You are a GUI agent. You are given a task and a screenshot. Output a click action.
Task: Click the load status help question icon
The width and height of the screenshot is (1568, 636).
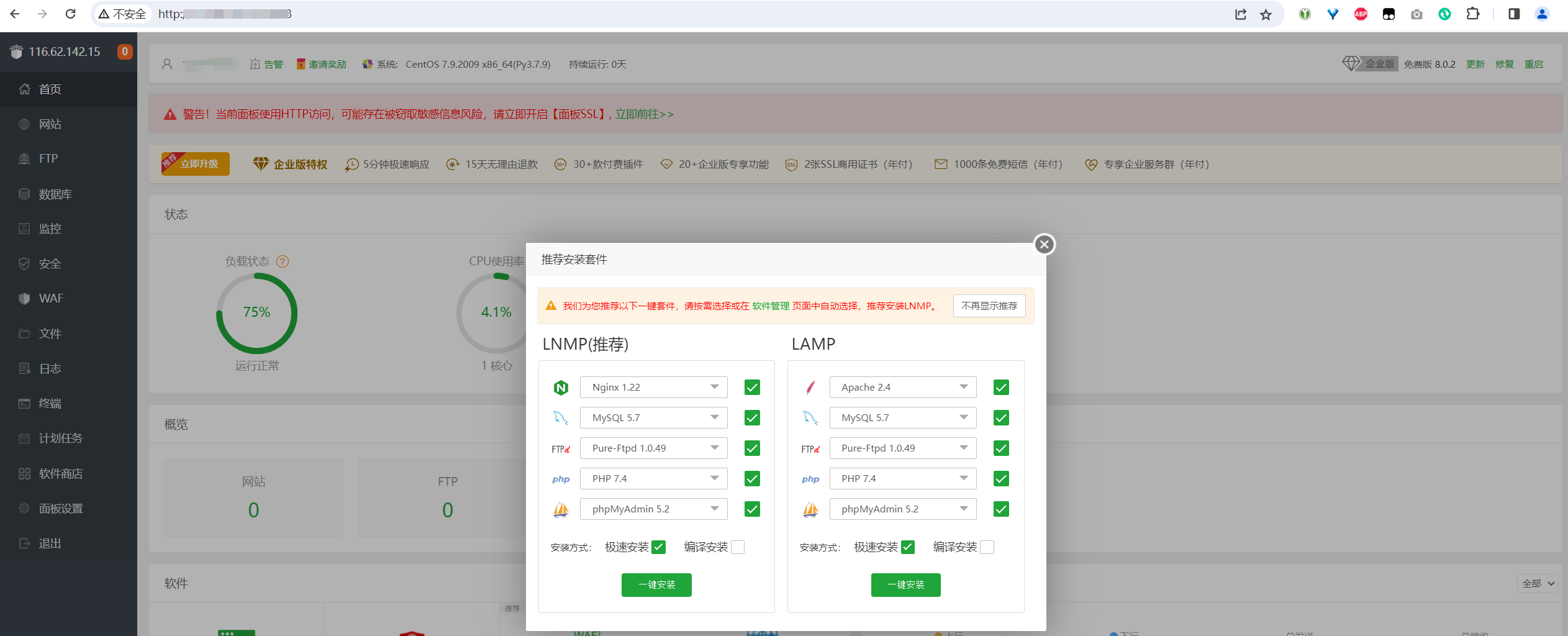pyautogui.click(x=283, y=261)
